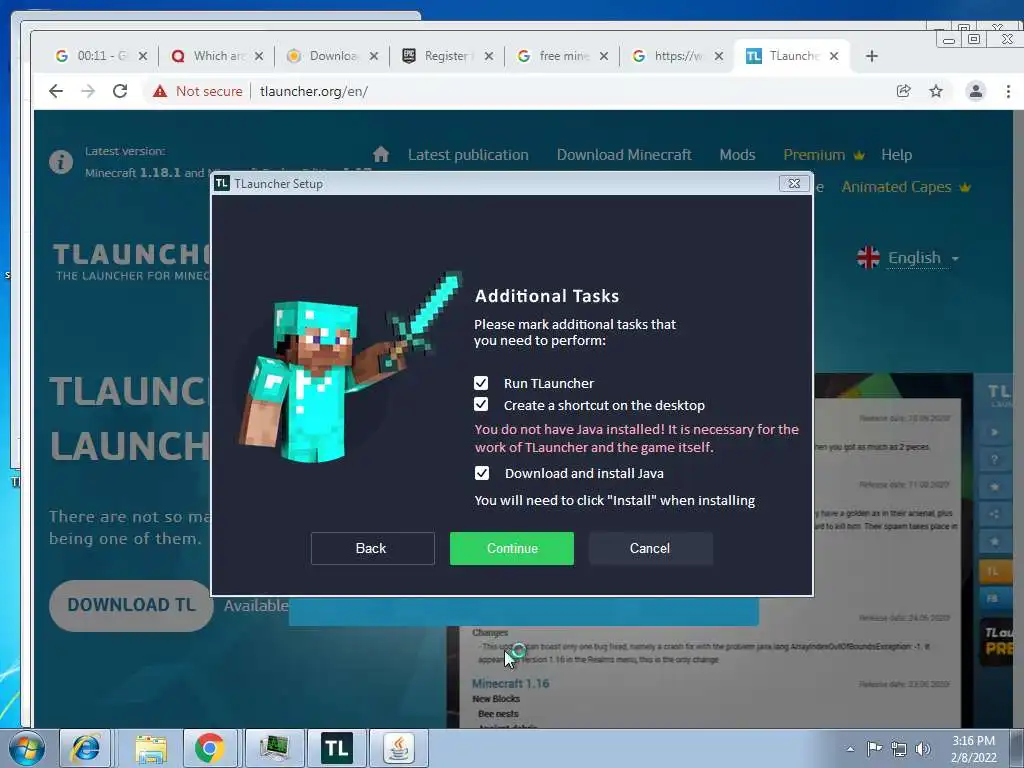Screen dimensions: 1024x768
Task: Click the green Continue button
Action: coord(511,548)
